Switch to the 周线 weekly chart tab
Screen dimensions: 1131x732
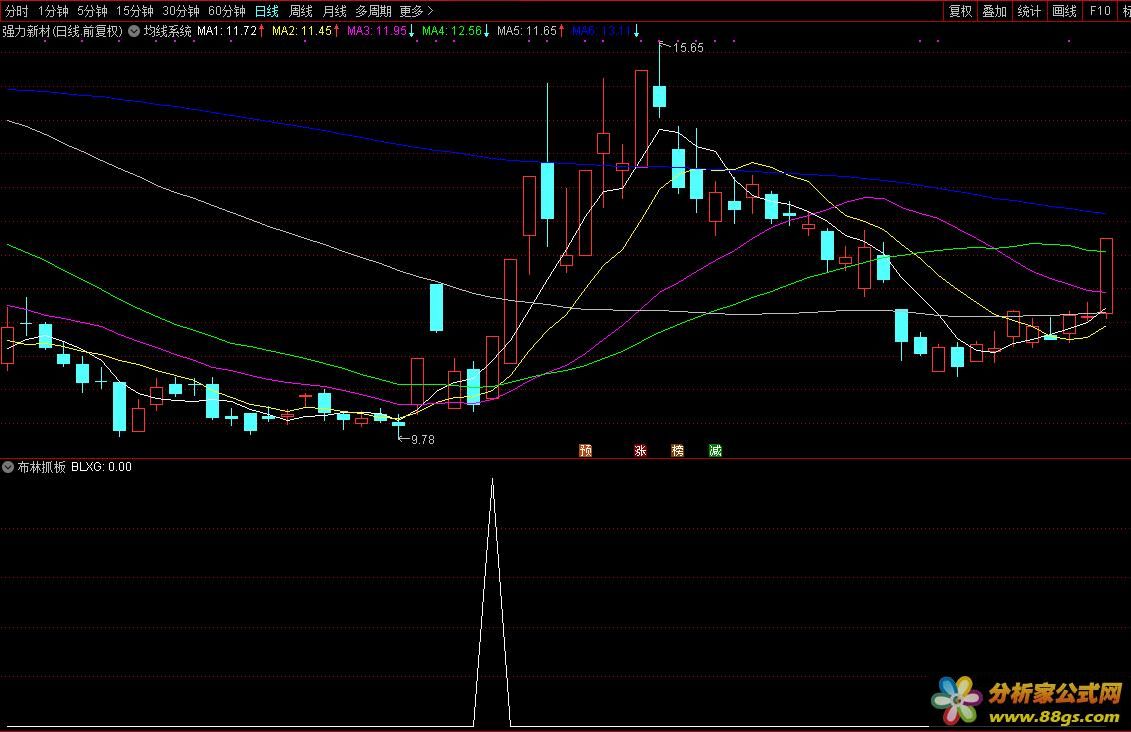click(301, 11)
